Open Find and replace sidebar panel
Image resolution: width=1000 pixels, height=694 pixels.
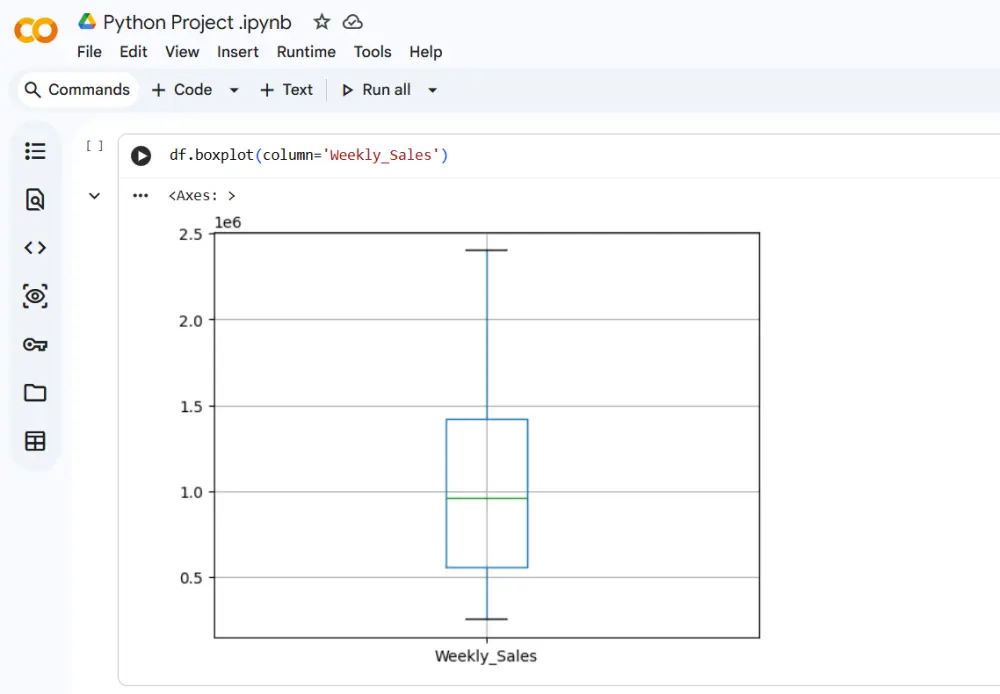pos(35,200)
